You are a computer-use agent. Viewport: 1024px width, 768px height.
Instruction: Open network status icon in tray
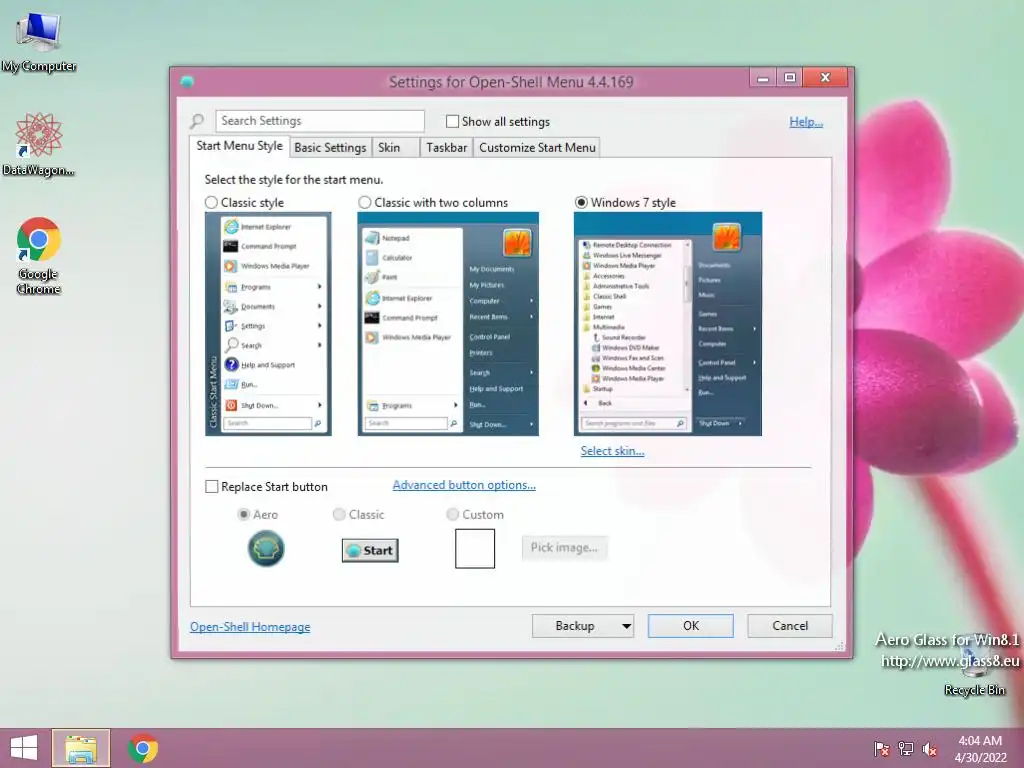906,749
